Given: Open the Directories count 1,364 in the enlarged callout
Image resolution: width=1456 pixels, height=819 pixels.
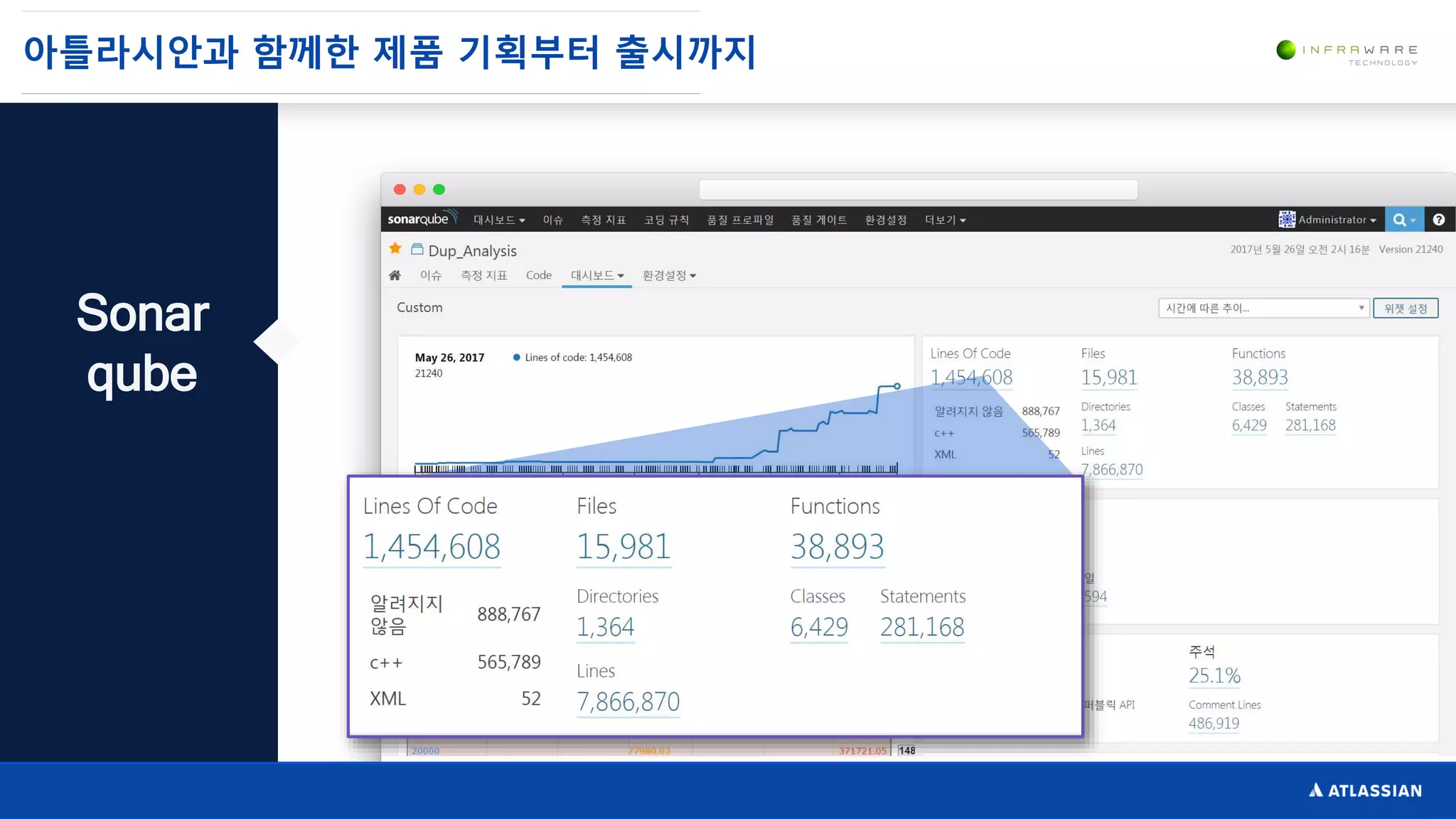Looking at the screenshot, I should (x=605, y=627).
